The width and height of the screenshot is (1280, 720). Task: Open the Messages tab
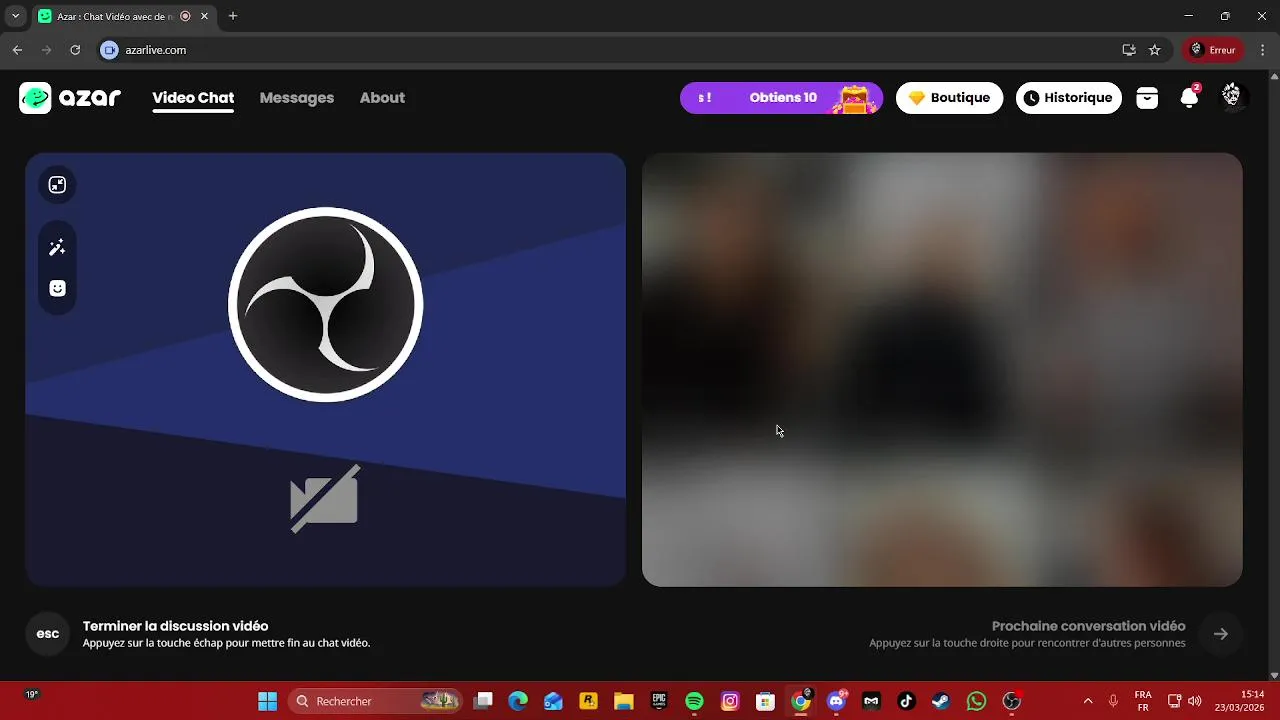pyautogui.click(x=297, y=98)
